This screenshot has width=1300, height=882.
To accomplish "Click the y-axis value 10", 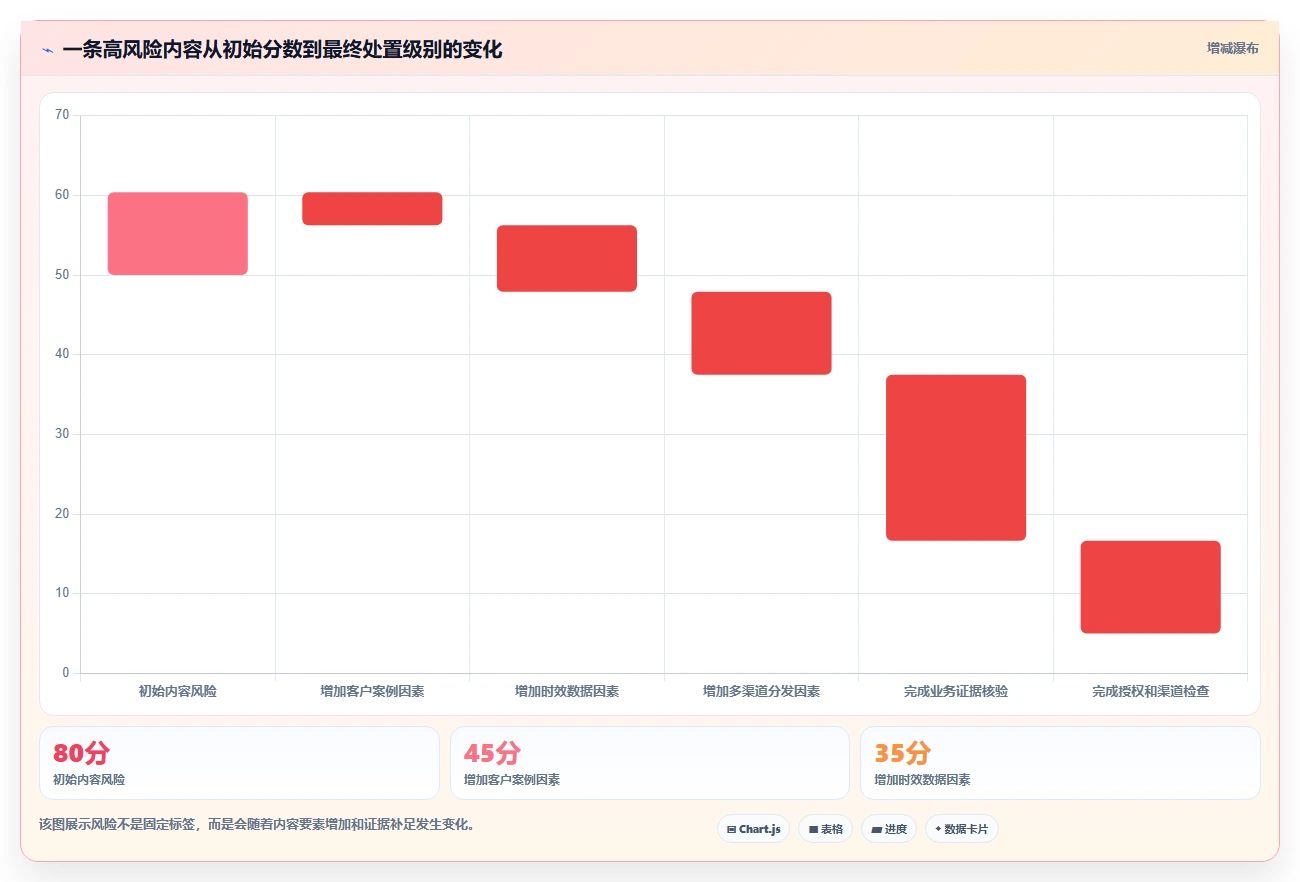I will coord(62,593).
